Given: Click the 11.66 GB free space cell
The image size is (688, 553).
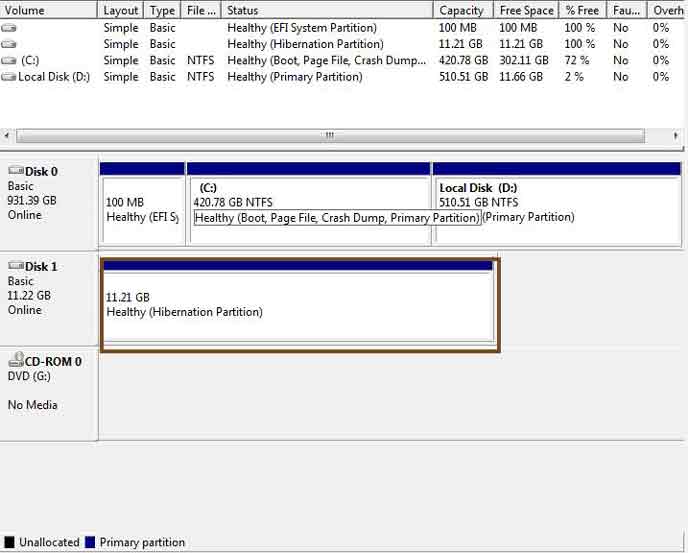Looking at the screenshot, I should tap(521, 77).
